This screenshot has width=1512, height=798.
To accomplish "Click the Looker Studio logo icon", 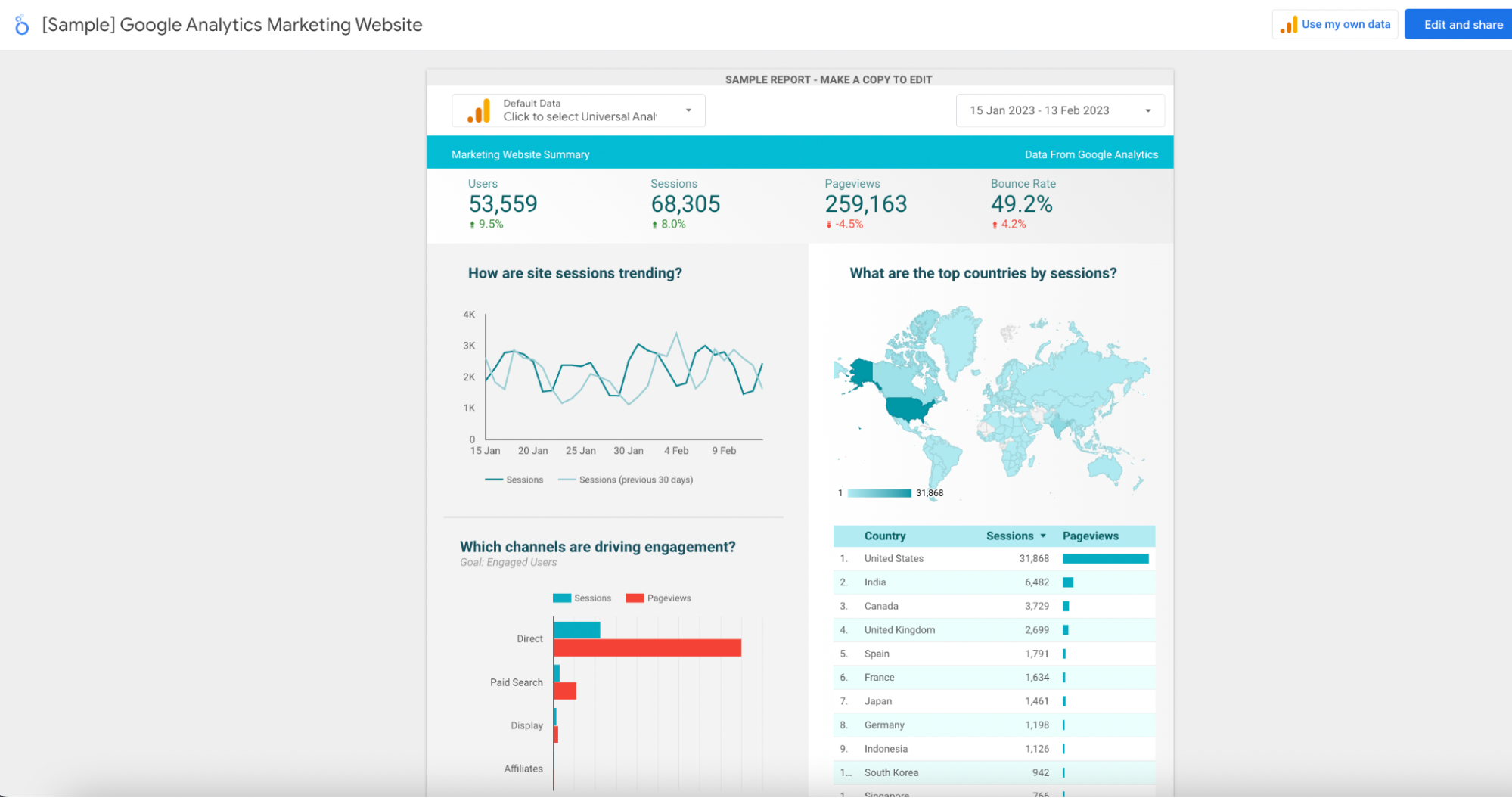I will pos(22,25).
